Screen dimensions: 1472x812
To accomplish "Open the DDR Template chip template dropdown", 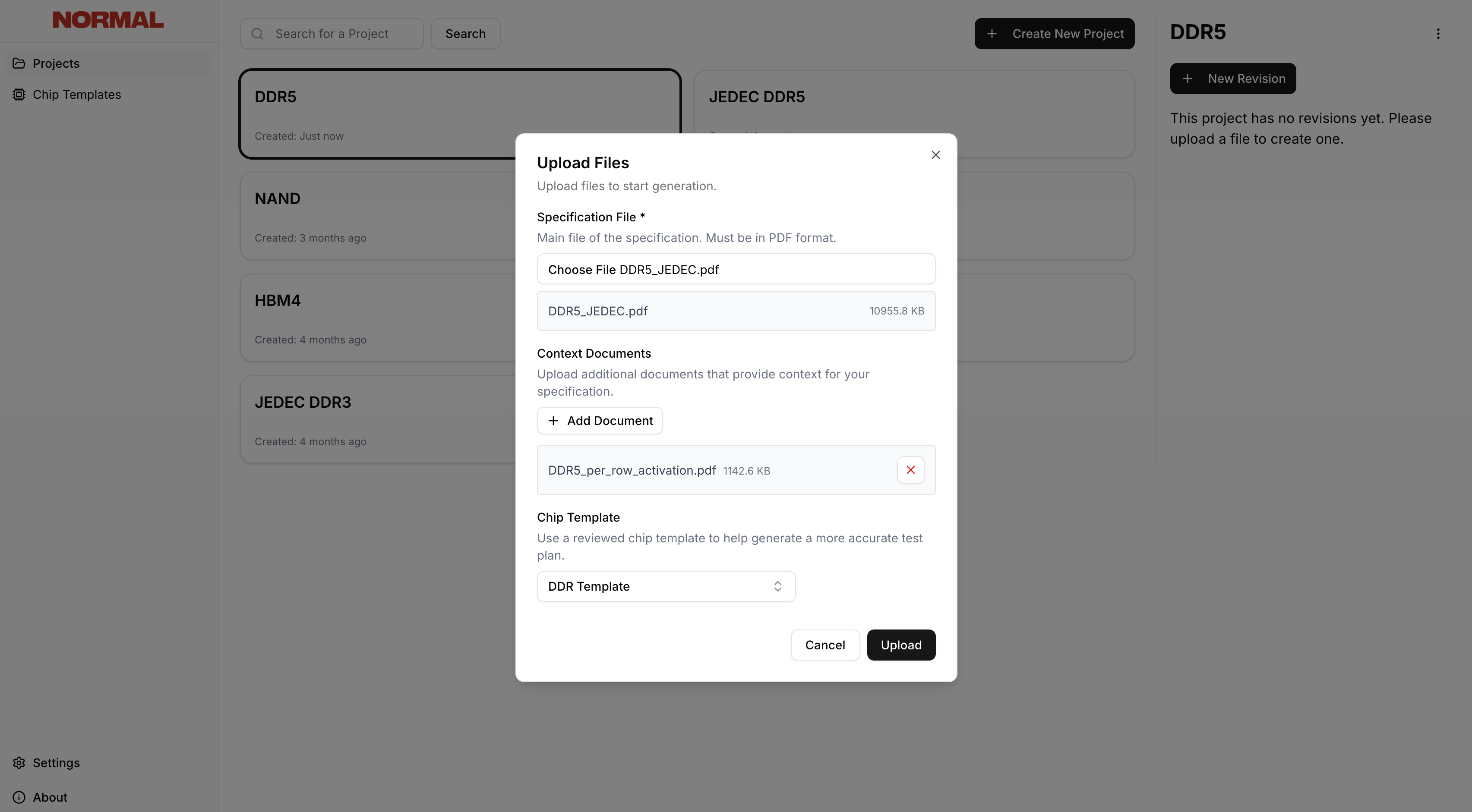I will pyautogui.click(x=665, y=586).
